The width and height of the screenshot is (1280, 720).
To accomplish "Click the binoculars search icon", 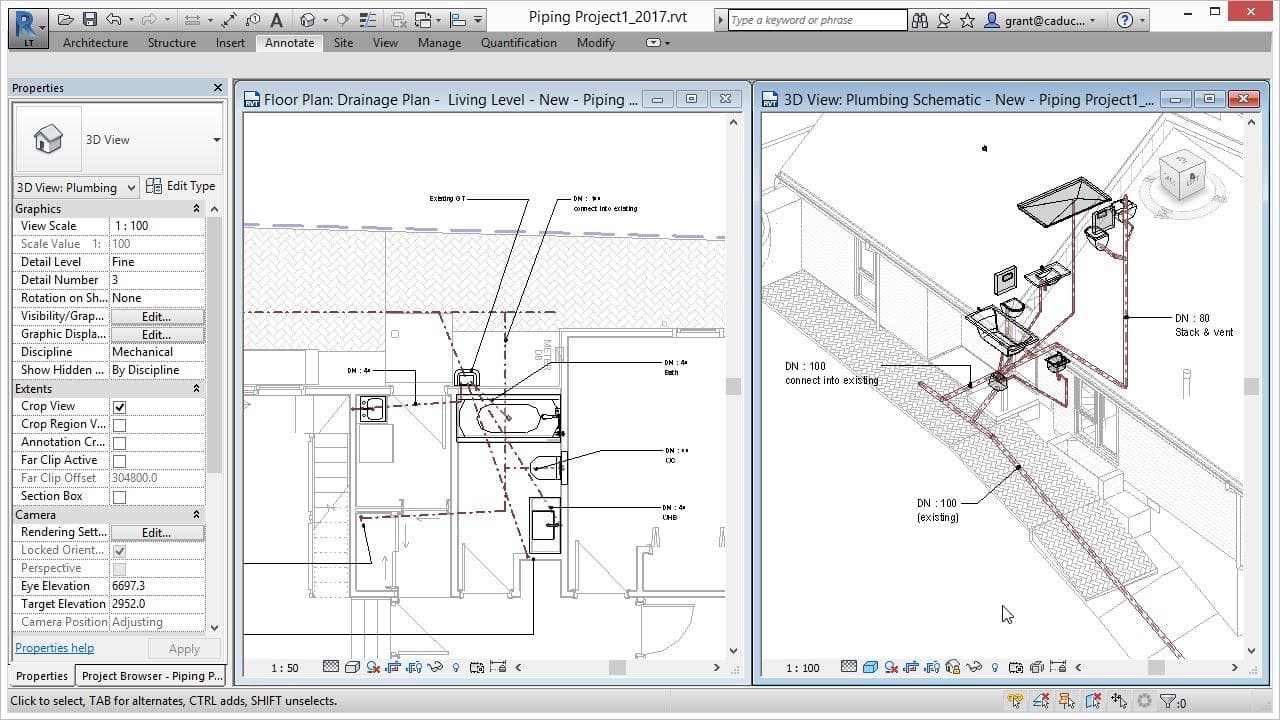I will 920,20.
